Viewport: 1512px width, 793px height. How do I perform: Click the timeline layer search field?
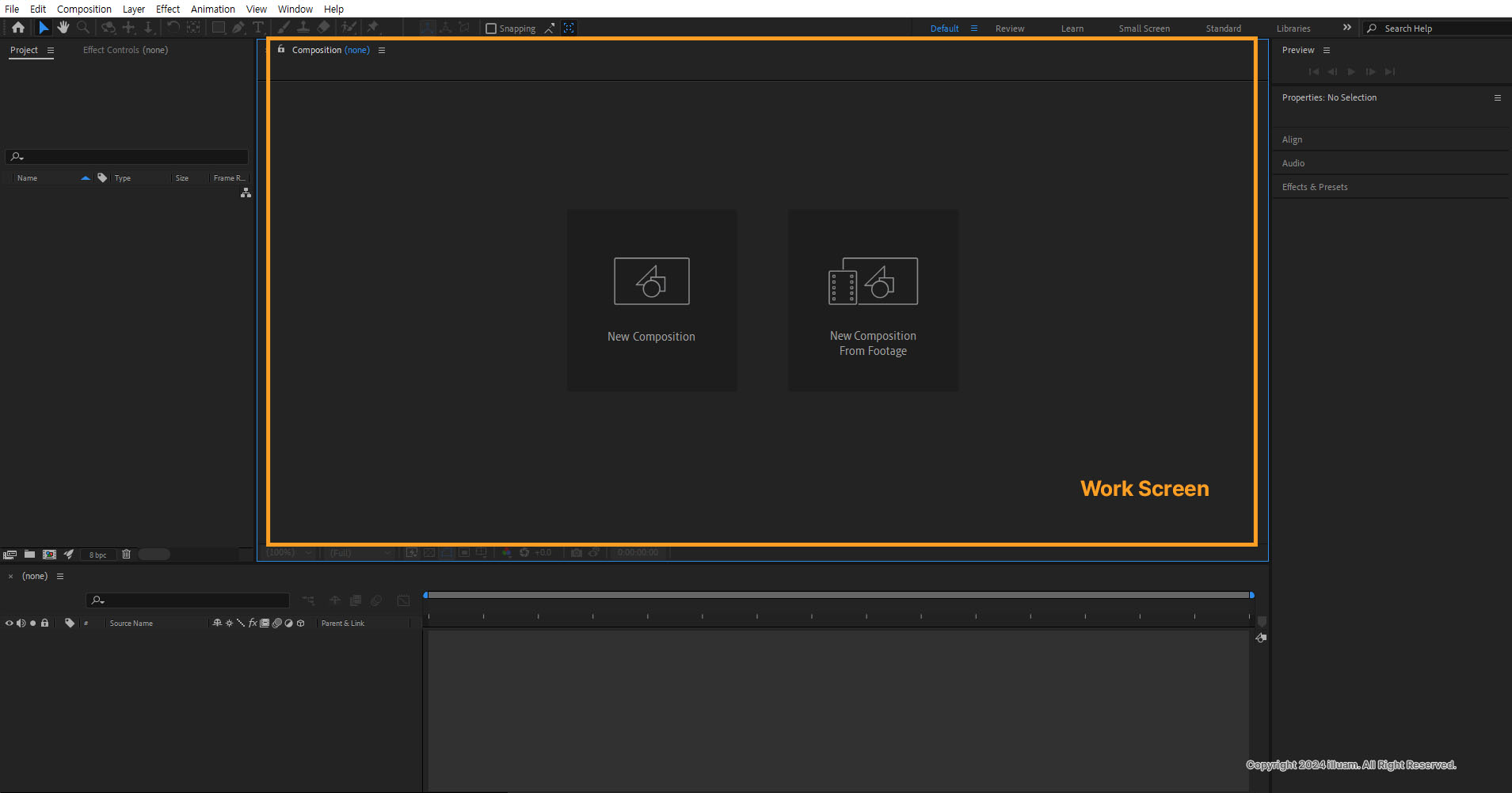click(x=188, y=600)
